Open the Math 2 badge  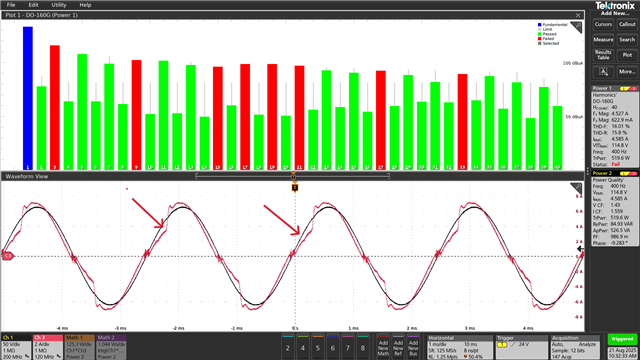coord(111,347)
